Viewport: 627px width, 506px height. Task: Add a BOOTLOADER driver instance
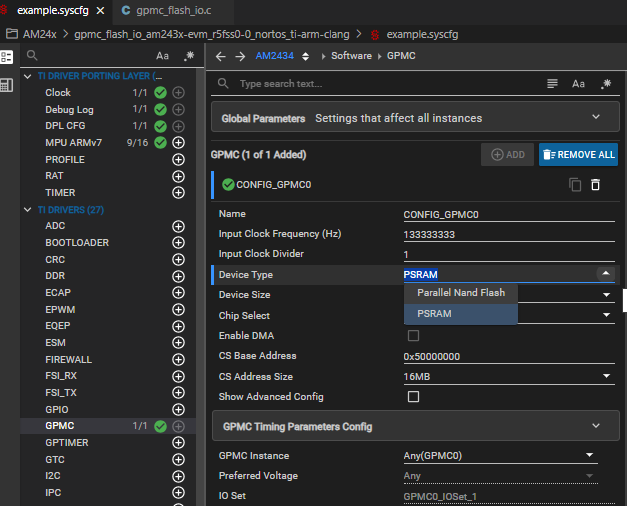178,243
